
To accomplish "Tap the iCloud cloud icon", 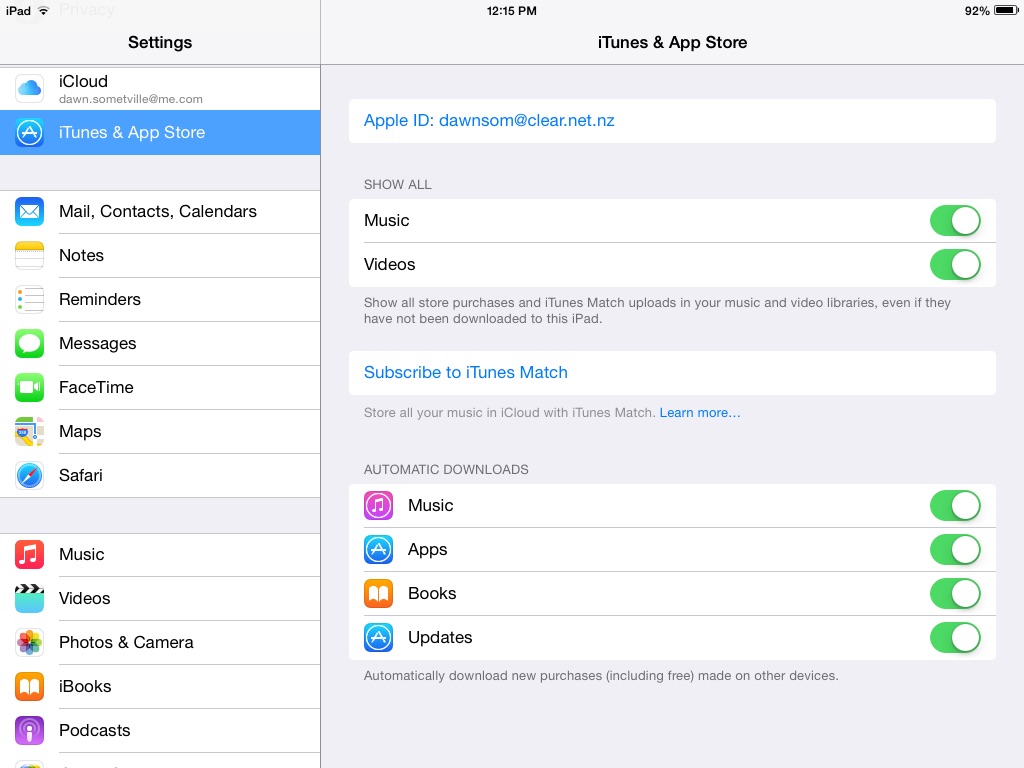I will pyautogui.click(x=29, y=88).
